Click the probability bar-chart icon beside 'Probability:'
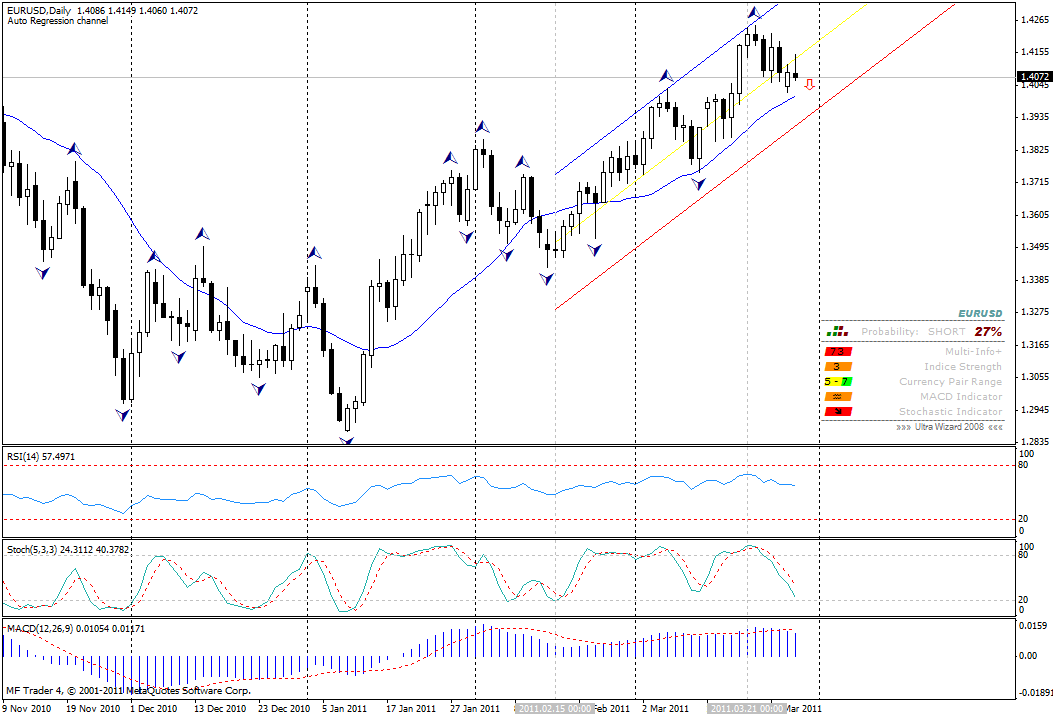Screen dimensions: 1053x716 pos(836,331)
